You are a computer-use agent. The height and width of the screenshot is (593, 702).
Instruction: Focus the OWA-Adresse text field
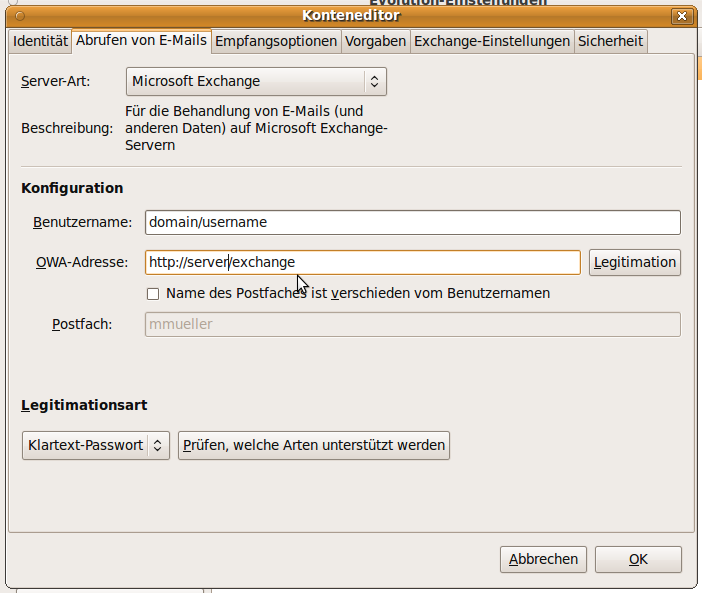[x=362, y=262]
